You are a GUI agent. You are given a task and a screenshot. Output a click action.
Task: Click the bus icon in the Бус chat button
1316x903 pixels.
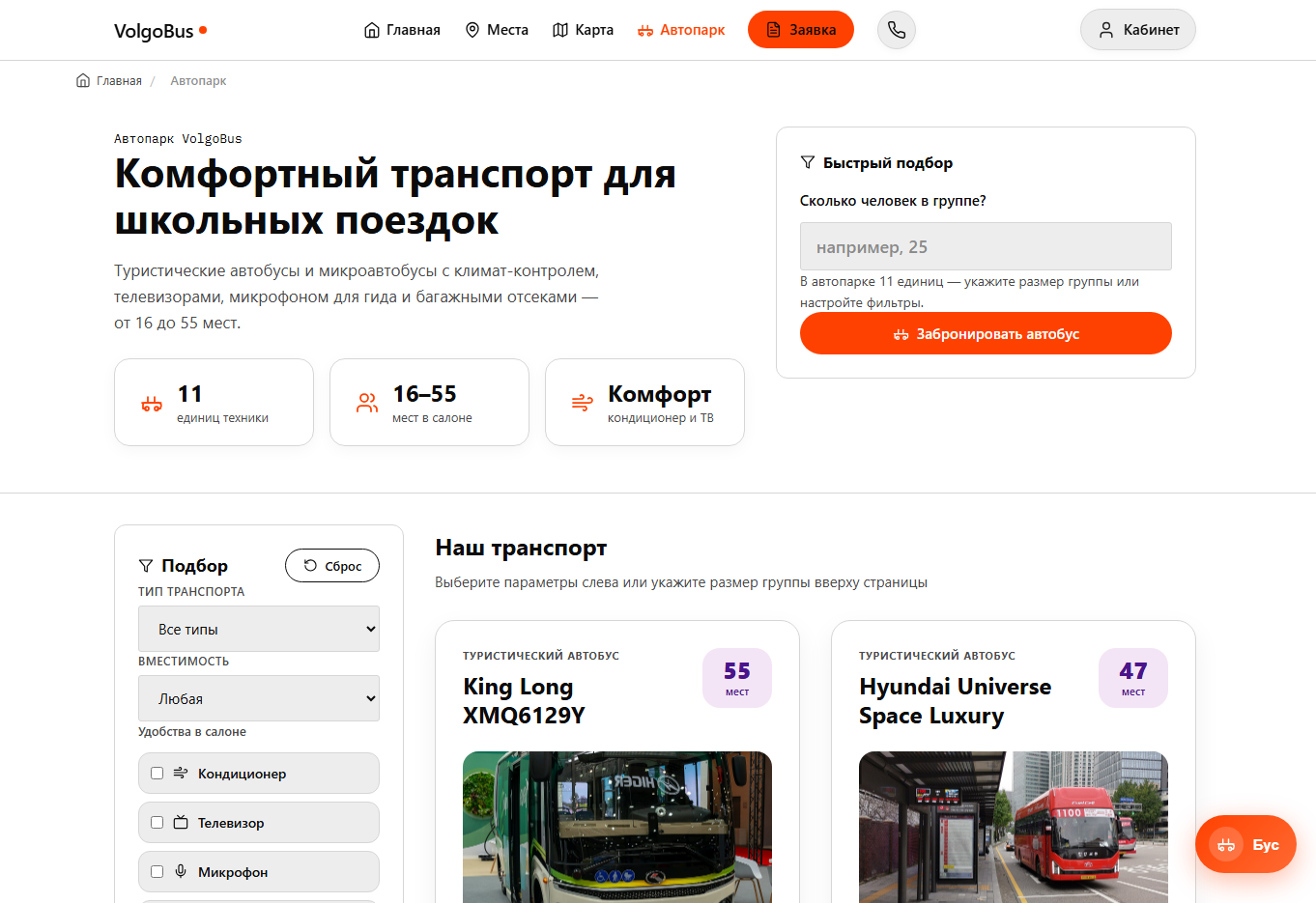1226,845
